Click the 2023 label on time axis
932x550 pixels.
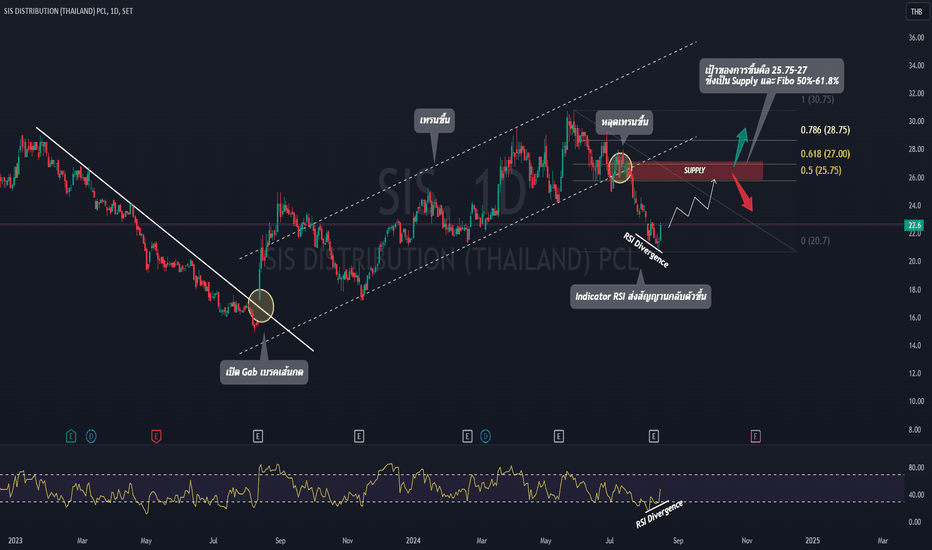coord(15,540)
